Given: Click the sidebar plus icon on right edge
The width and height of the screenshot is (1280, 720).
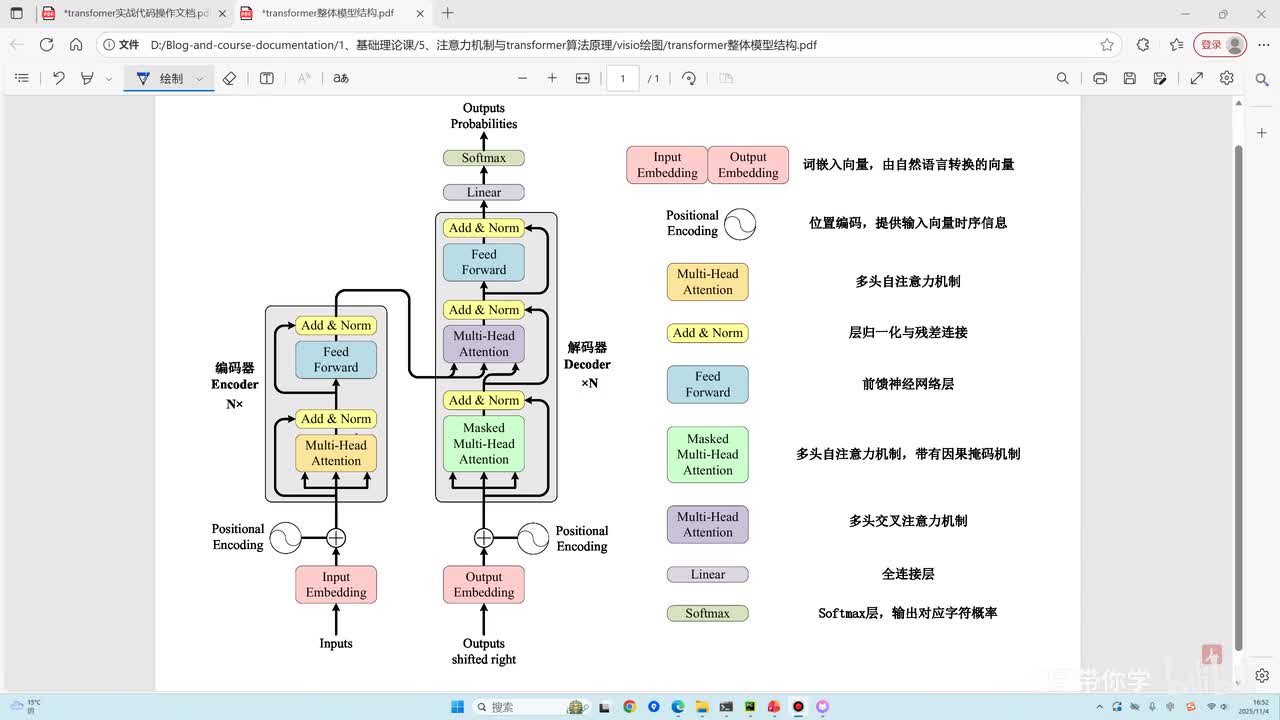Looking at the screenshot, I should [1262, 132].
